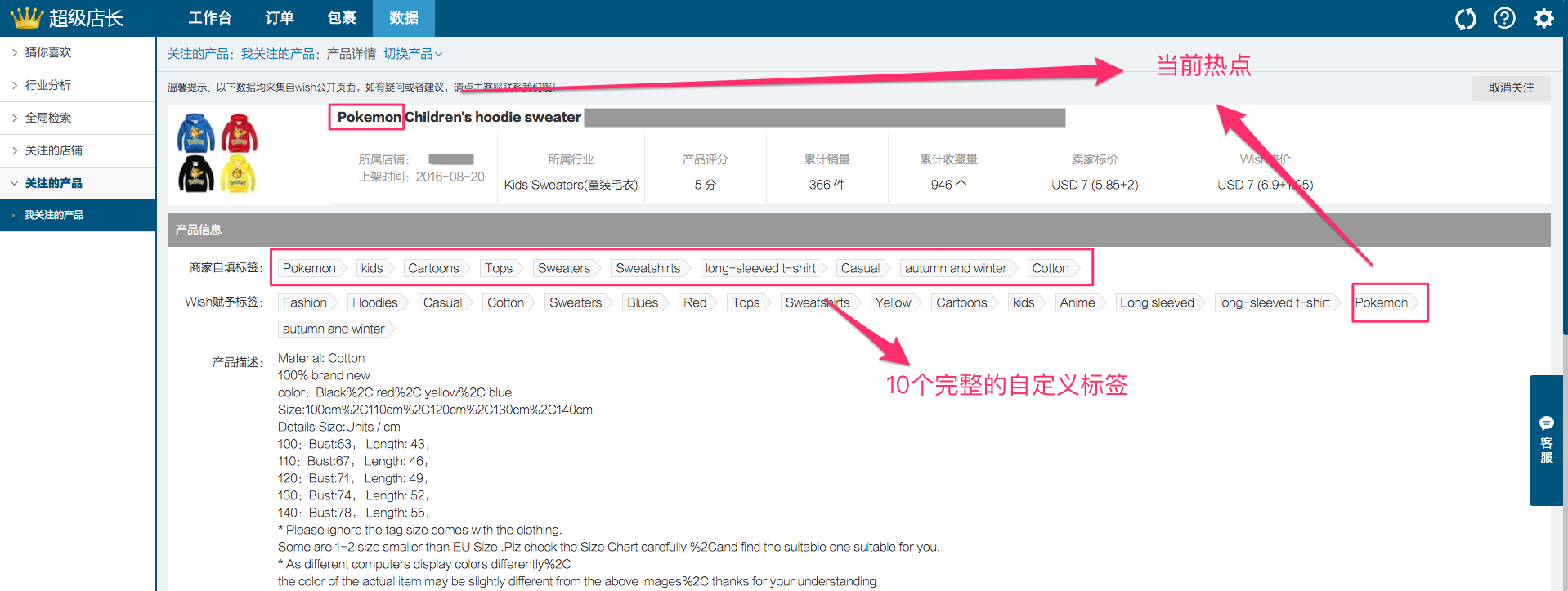Expand 猜你喜欢 sidebar section
Viewport: 1568px width, 591px height.
tap(78, 52)
